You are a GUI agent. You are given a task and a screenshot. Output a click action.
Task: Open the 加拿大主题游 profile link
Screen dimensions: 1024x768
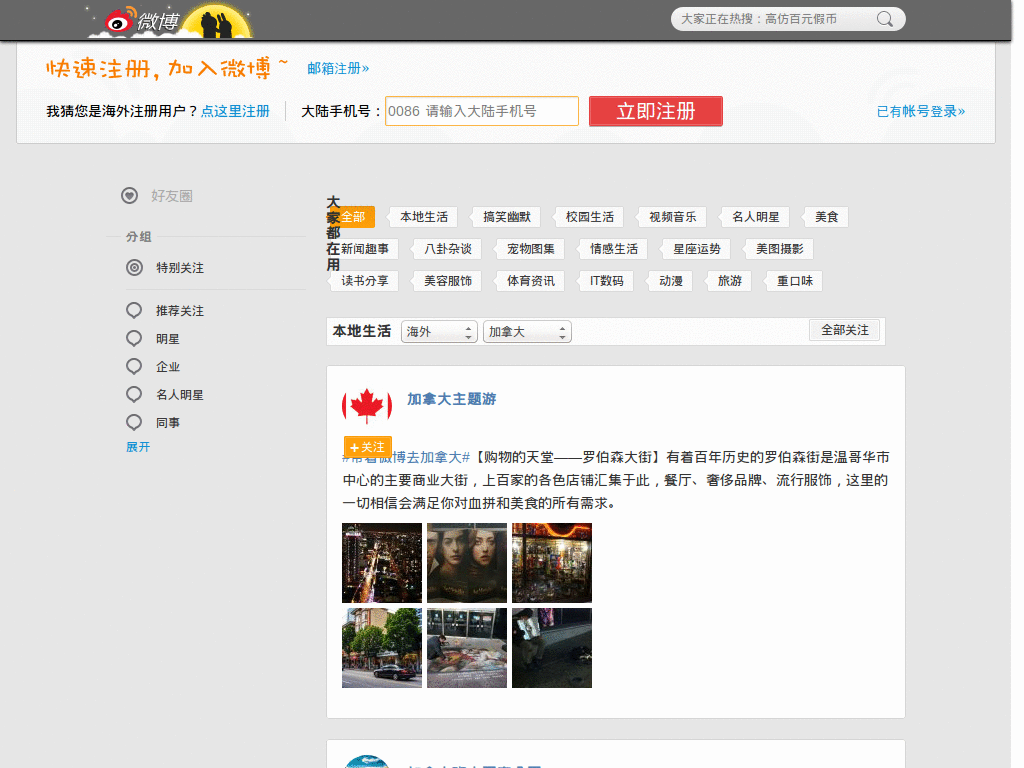click(452, 399)
